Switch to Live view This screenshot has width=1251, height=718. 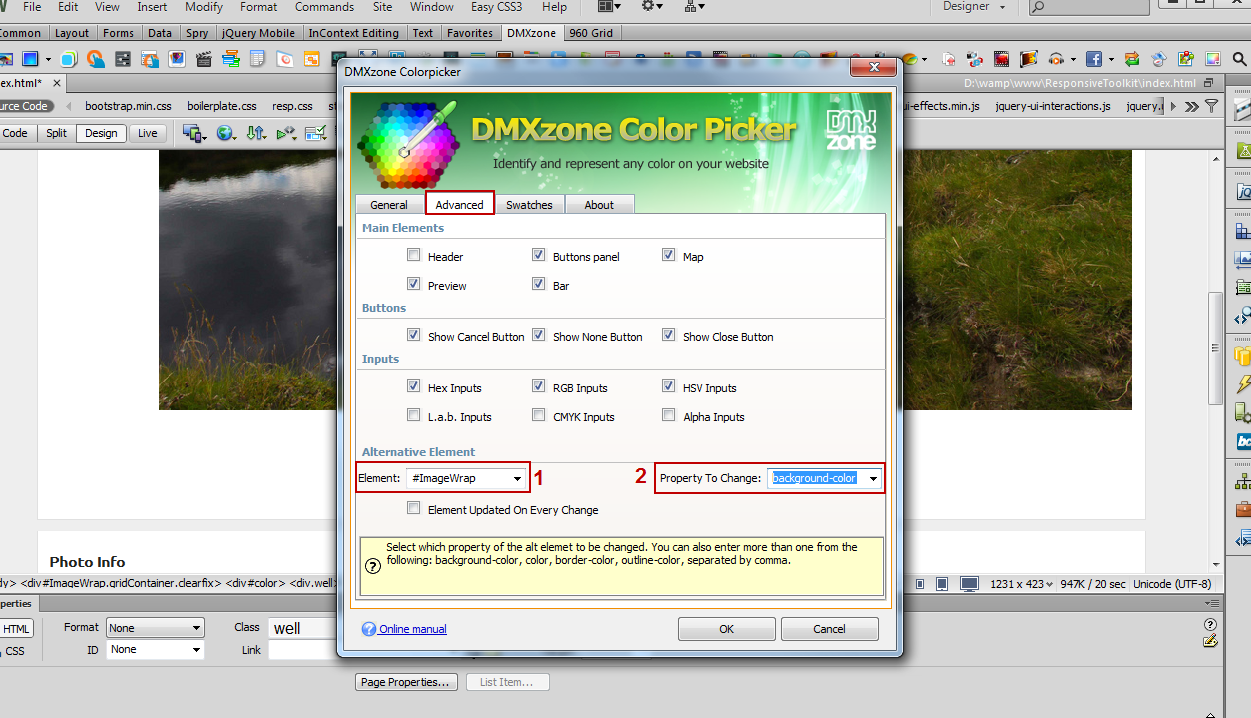click(147, 133)
